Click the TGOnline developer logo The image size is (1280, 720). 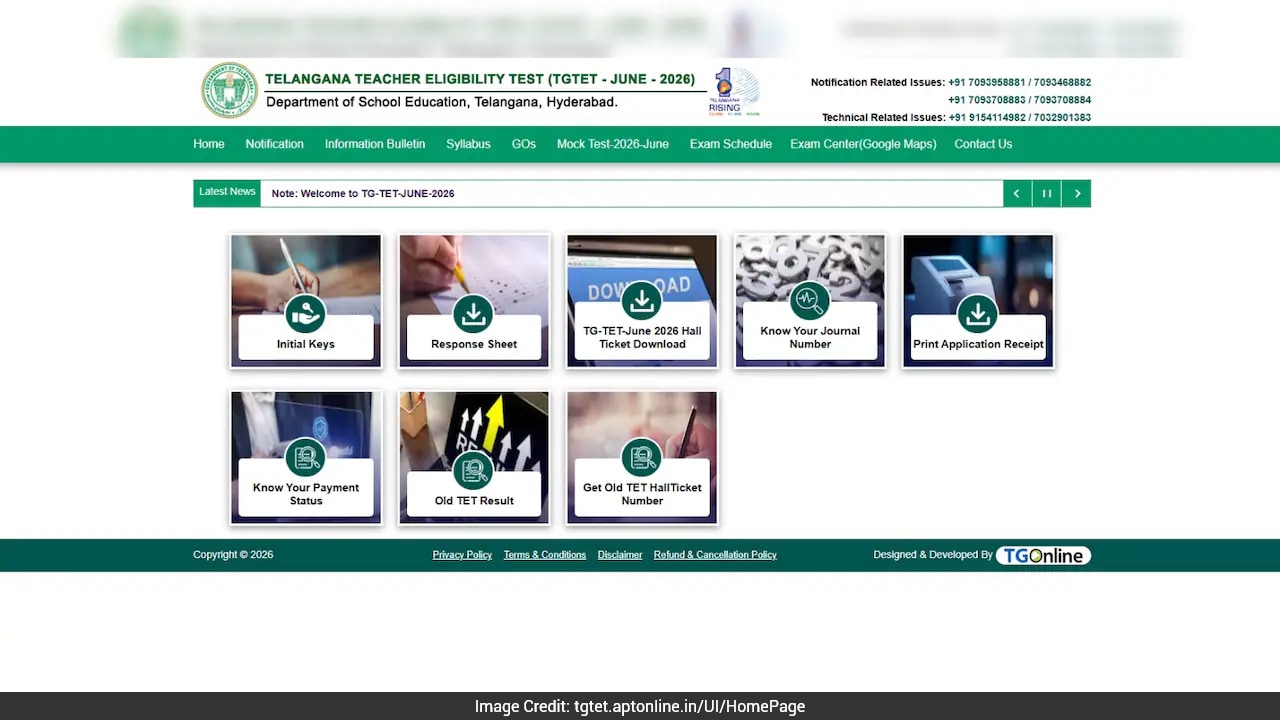[x=1043, y=555]
